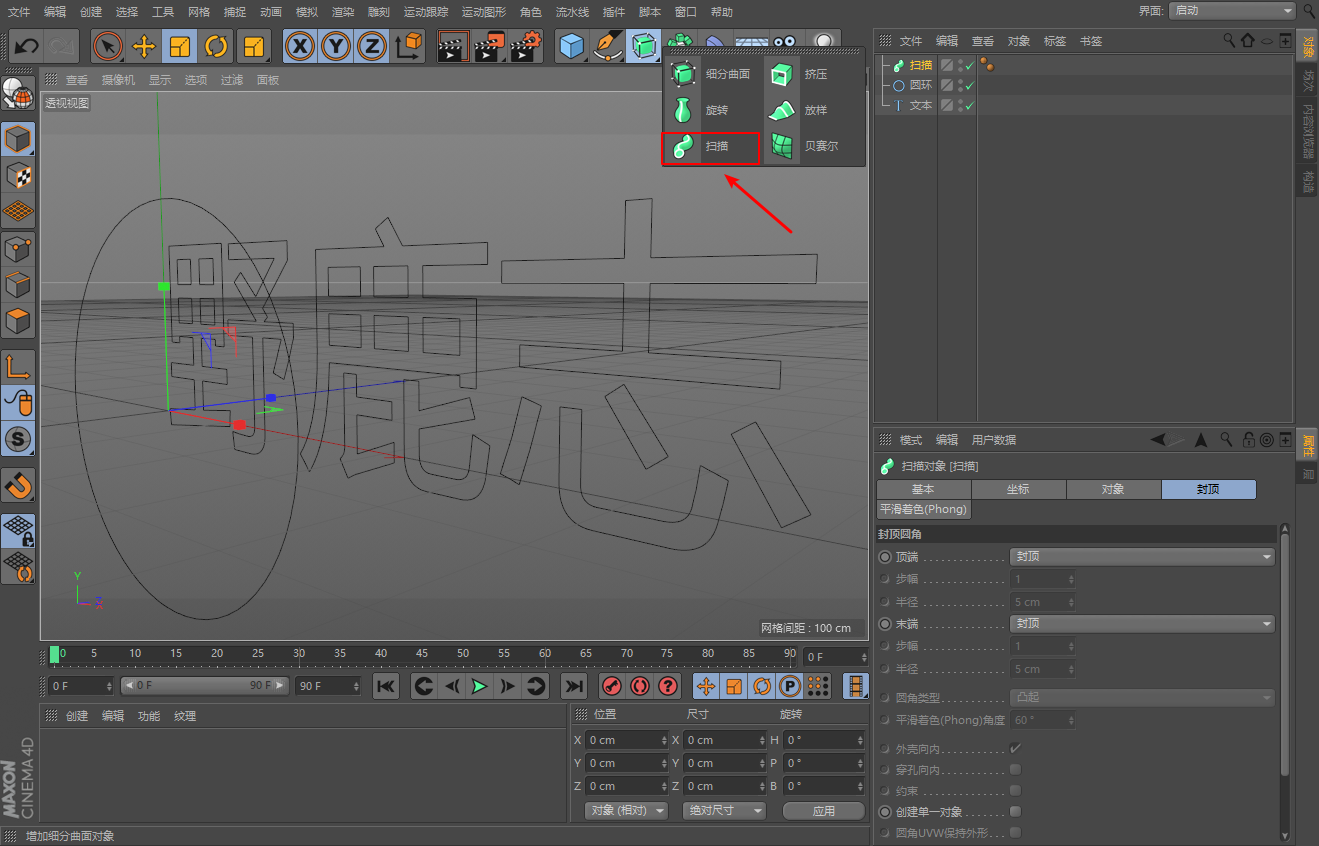
Task: Choose 挤压 extrude from the popup
Action: coord(812,75)
